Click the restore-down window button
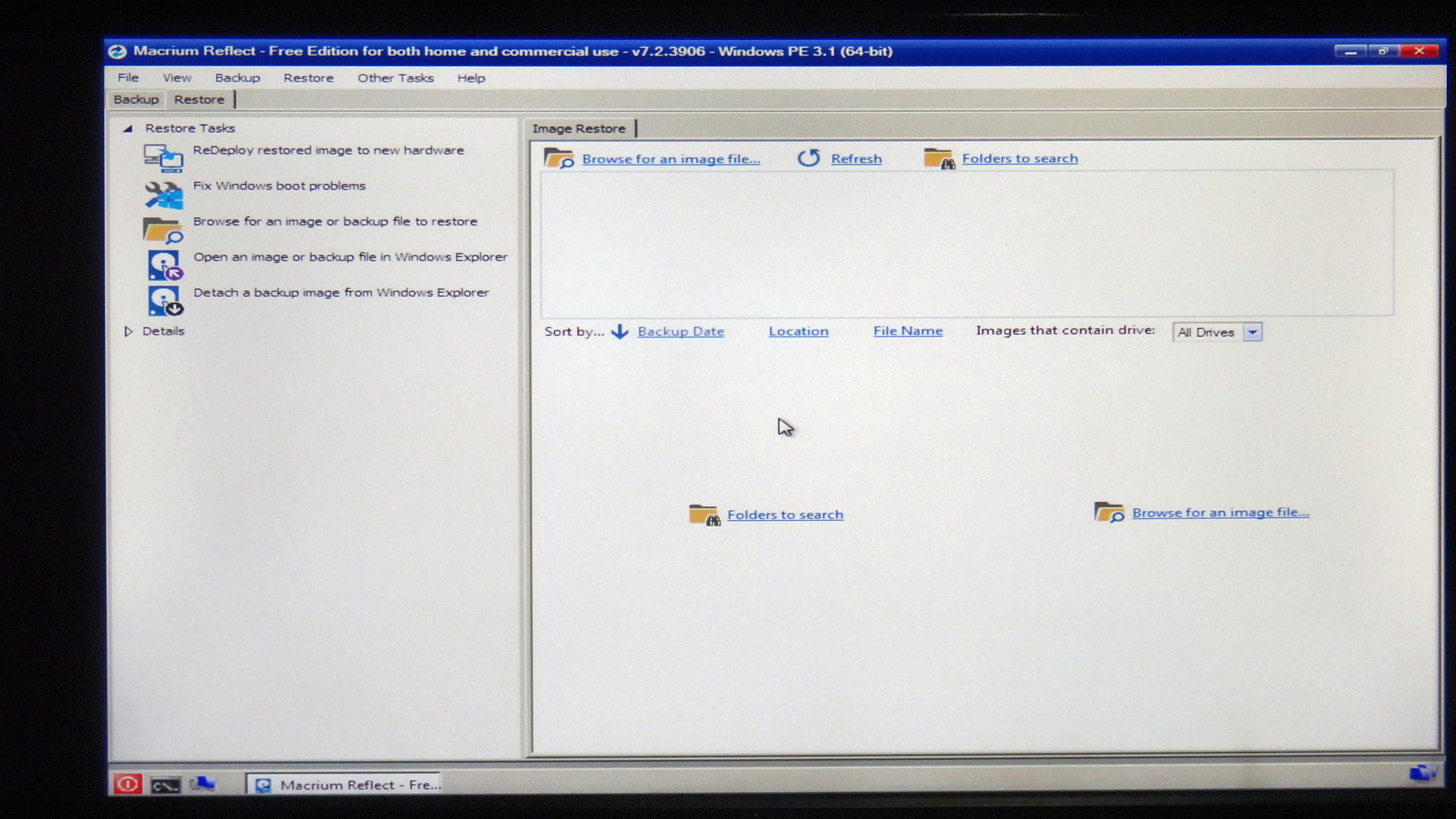This screenshot has height=819, width=1456. (x=1383, y=51)
